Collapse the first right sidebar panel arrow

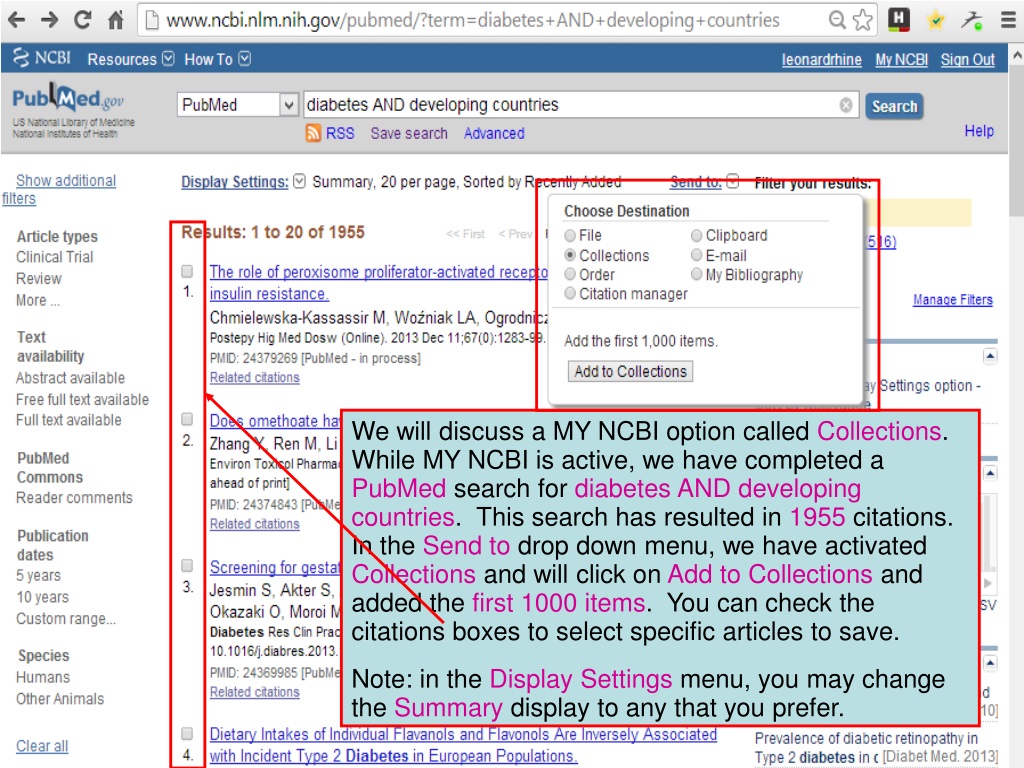point(990,356)
